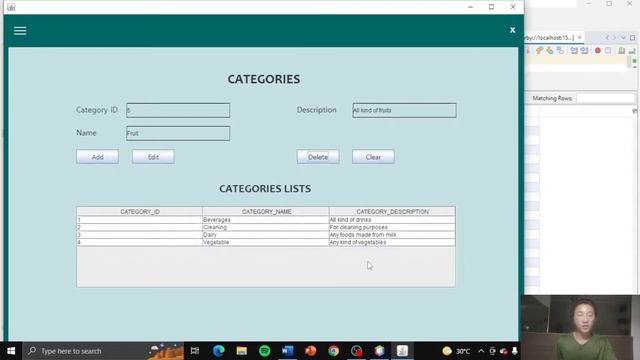Click the 'For cleaning purposes' cell
640x360 pixels.
click(x=392, y=227)
